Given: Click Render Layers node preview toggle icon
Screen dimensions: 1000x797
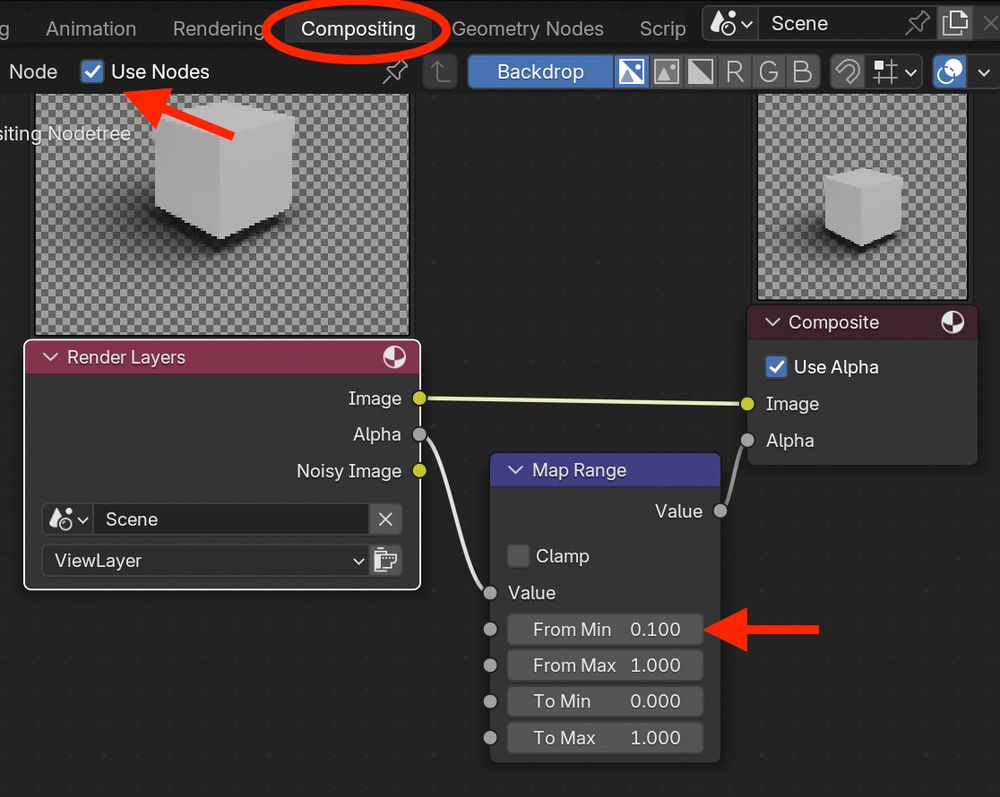Looking at the screenshot, I should pos(394,357).
